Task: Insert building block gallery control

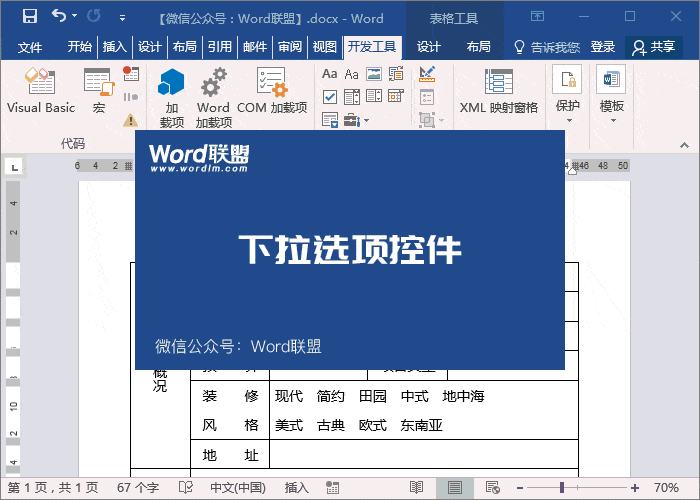Action: pos(396,74)
